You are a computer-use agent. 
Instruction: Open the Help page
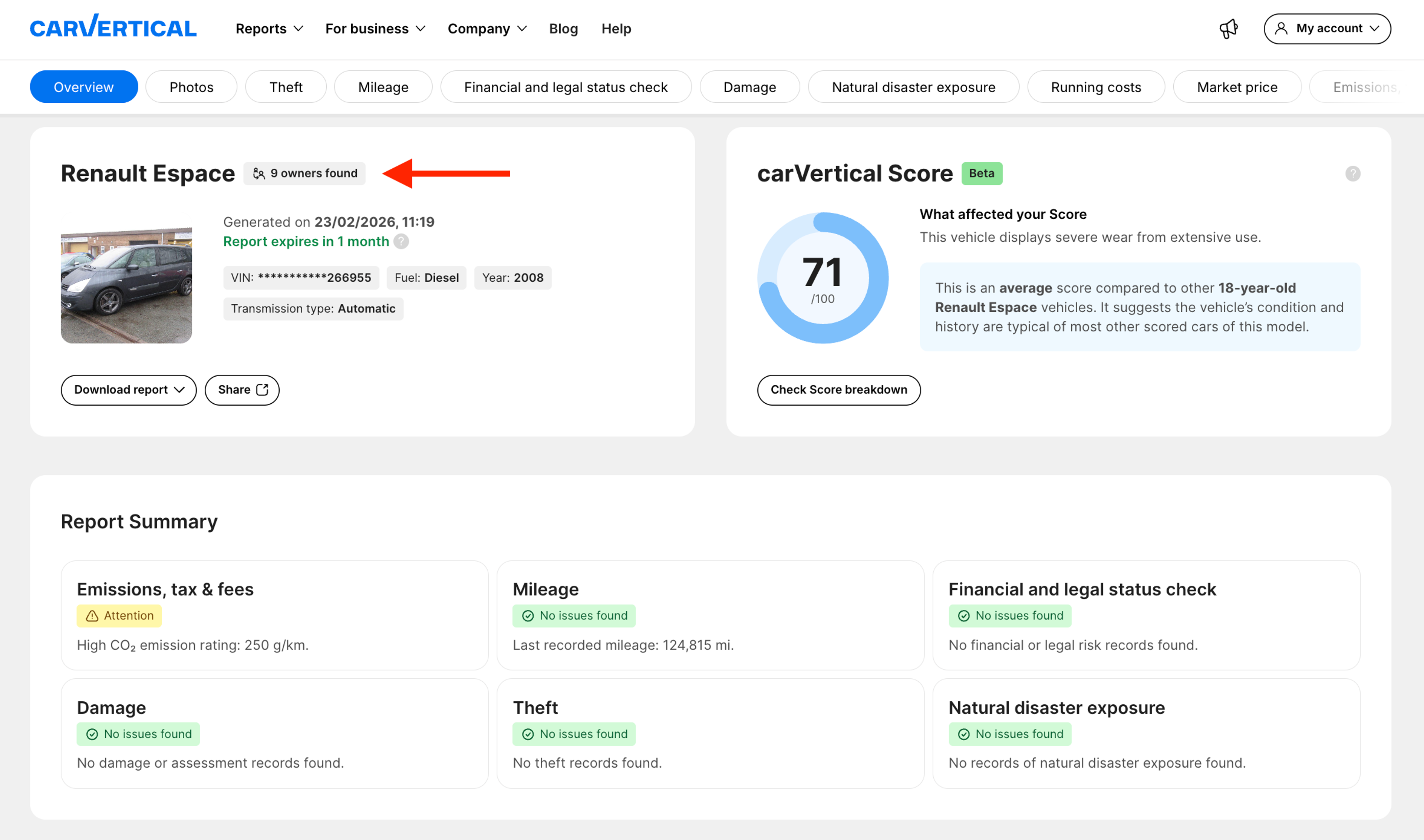point(616,29)
